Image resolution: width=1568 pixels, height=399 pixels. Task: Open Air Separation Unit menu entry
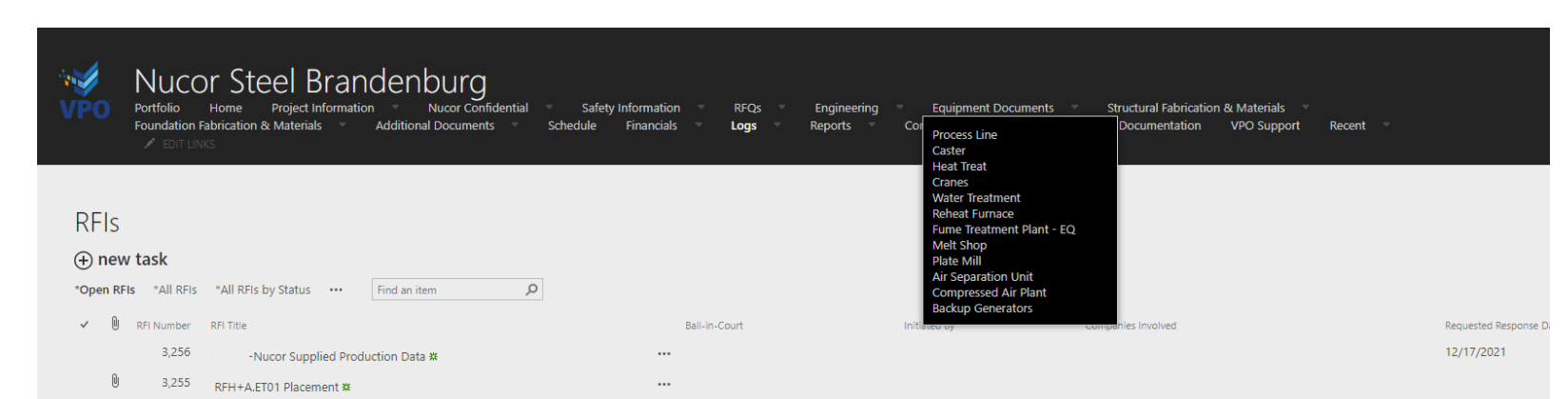pos(982,277)
